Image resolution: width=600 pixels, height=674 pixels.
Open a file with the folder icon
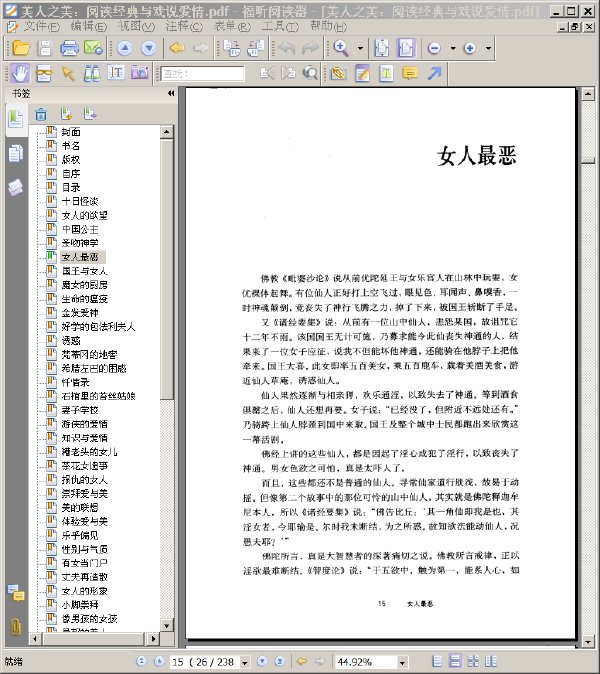click(x=20, y=48)
